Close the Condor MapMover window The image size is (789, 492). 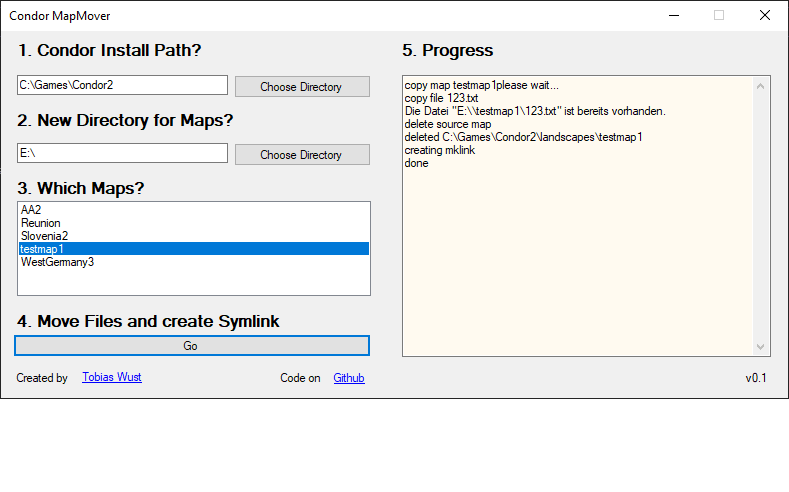[765, 16]
